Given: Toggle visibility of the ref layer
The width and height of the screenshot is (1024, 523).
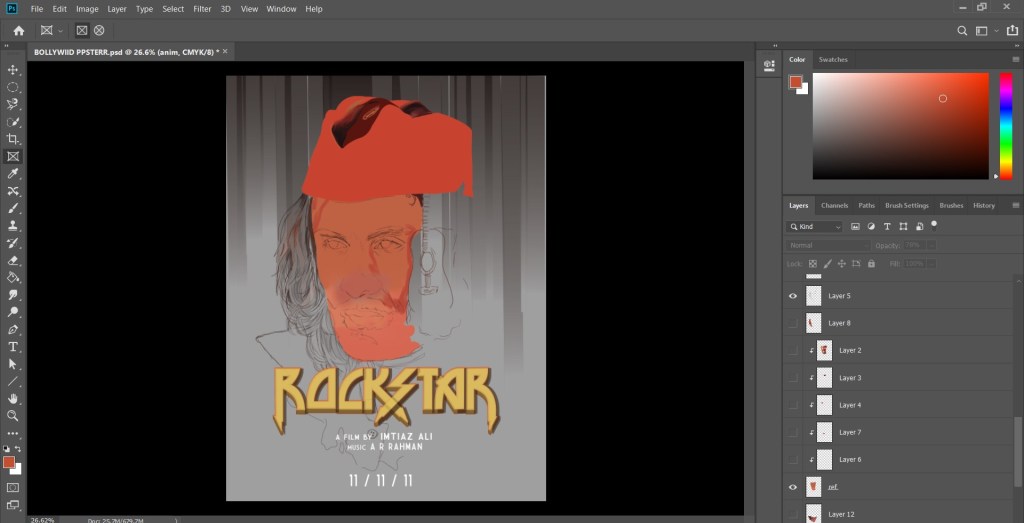Looking at the screenshot, I should pyautogui.click(x=793, y=487).
